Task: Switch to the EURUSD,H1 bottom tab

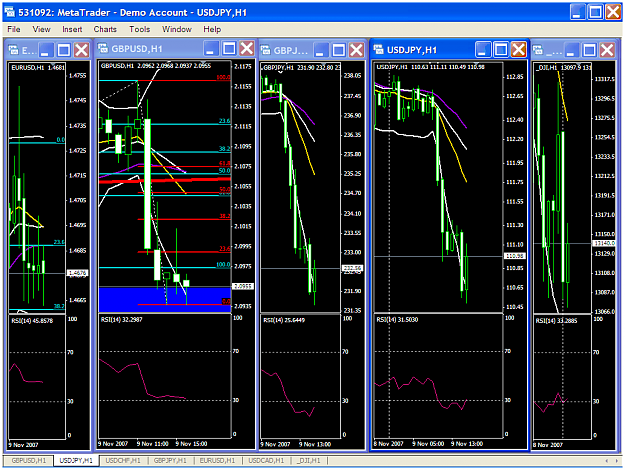Action: [x=217, y=460]
